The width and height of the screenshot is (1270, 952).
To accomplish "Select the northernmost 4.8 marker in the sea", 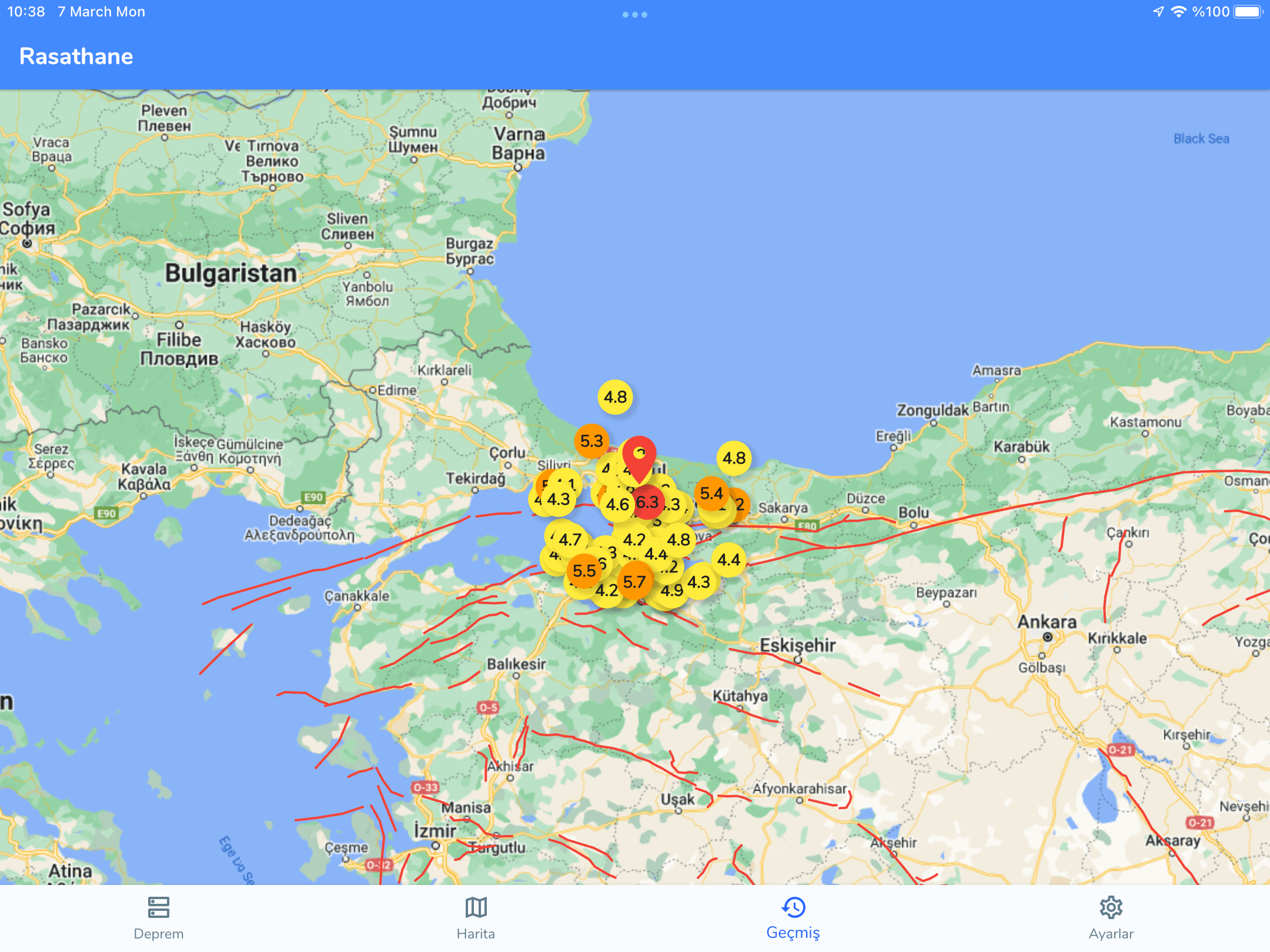I will pos(615,397).
